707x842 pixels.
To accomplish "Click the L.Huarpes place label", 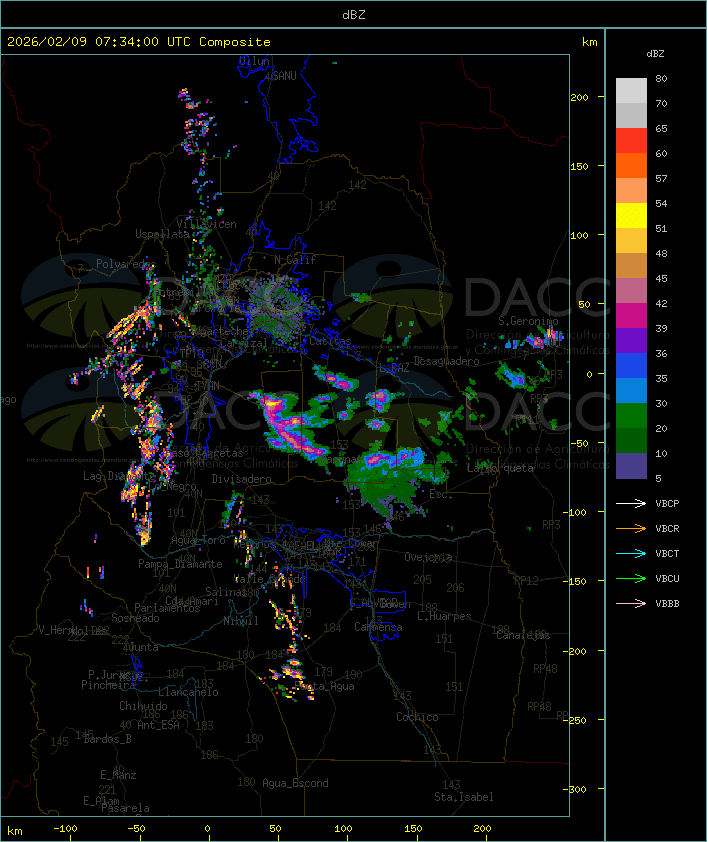I will 444,616.
